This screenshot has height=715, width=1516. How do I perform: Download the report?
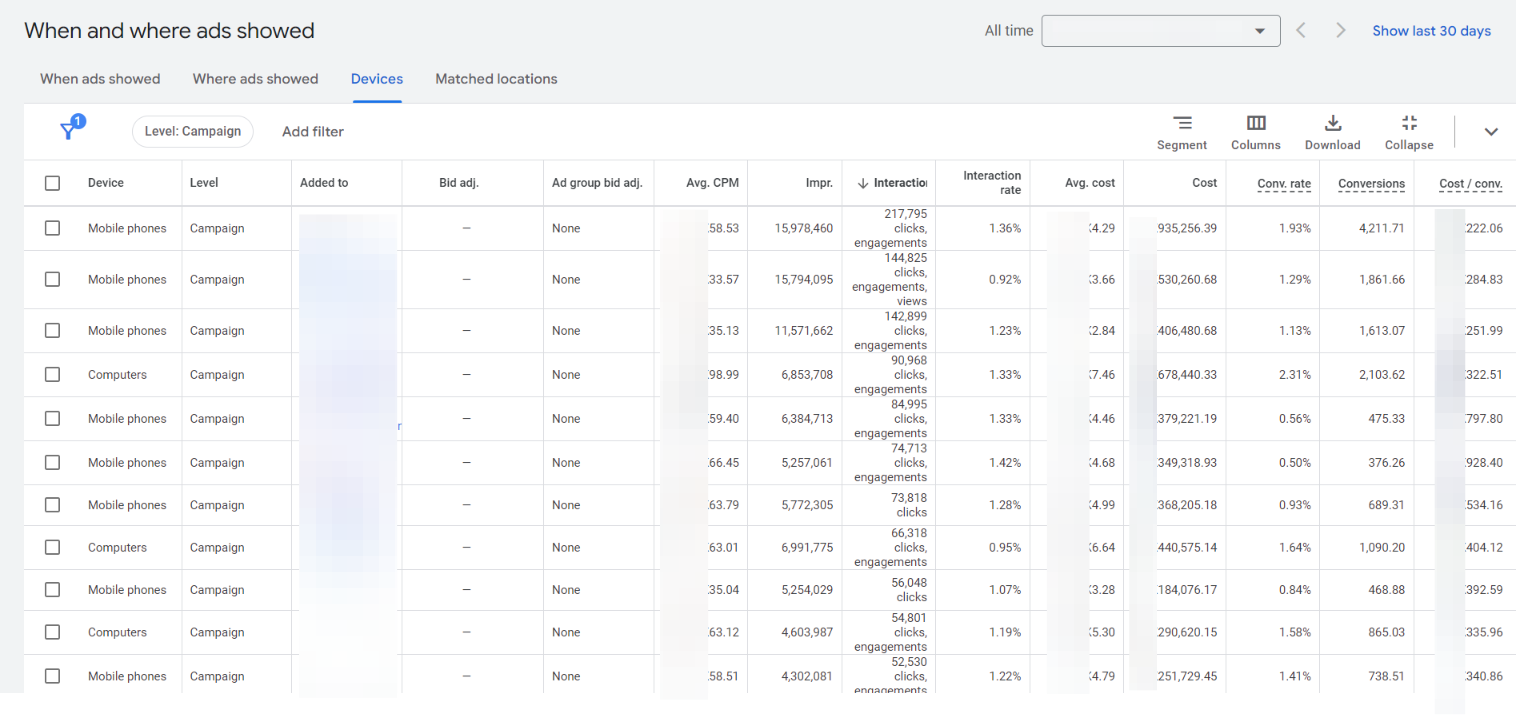[1332, 132]
